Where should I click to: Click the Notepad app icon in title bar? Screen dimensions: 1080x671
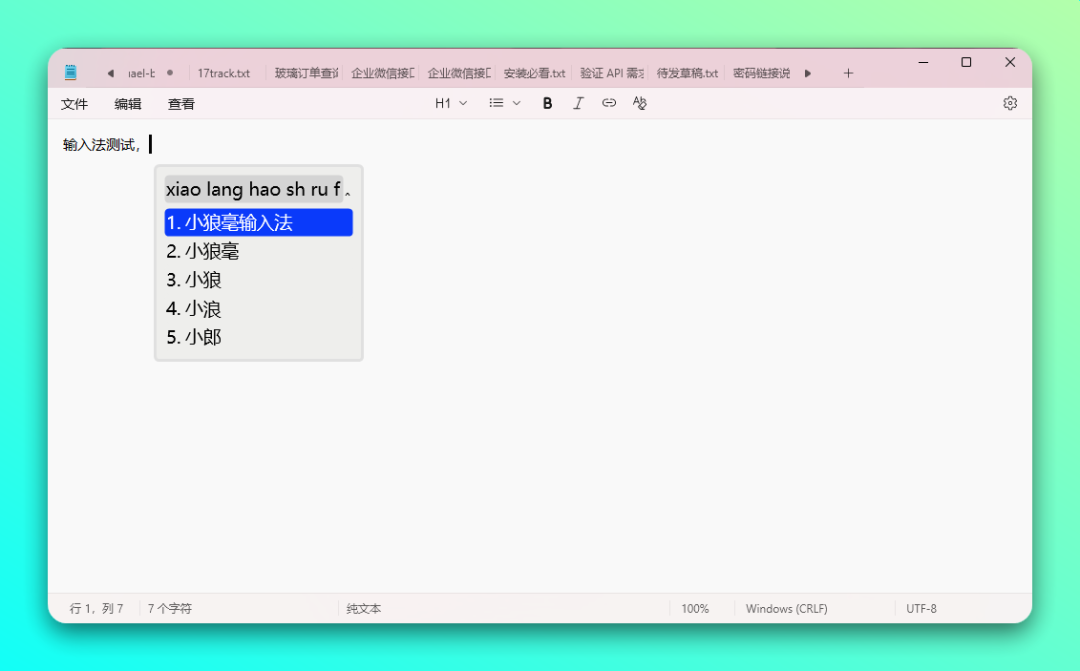click(x=71, y=73)
